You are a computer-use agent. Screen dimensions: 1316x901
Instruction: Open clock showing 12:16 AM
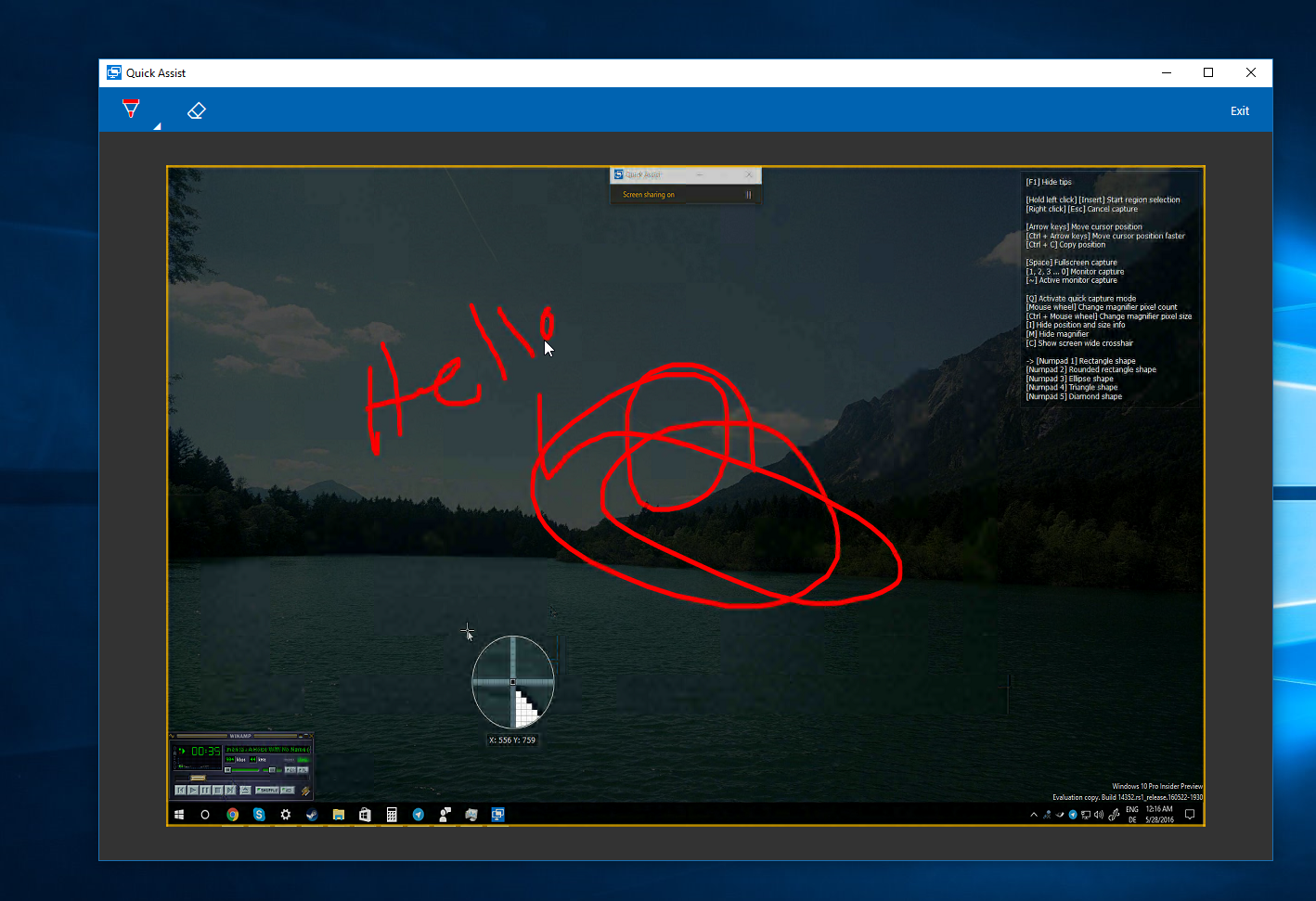pos(1159,815)
